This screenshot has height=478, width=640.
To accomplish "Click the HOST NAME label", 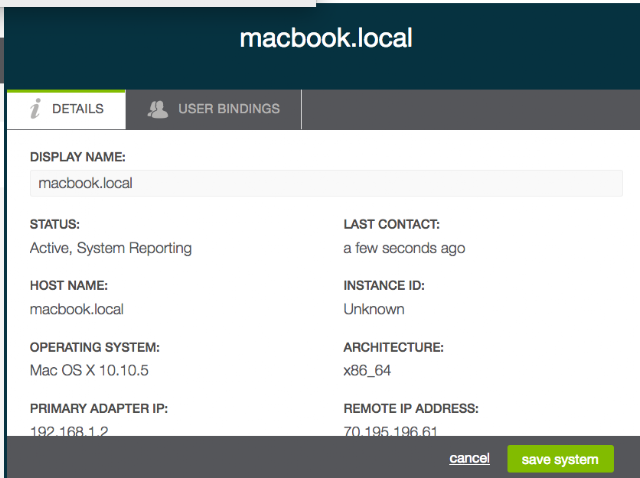I will (x=69, y=286).
